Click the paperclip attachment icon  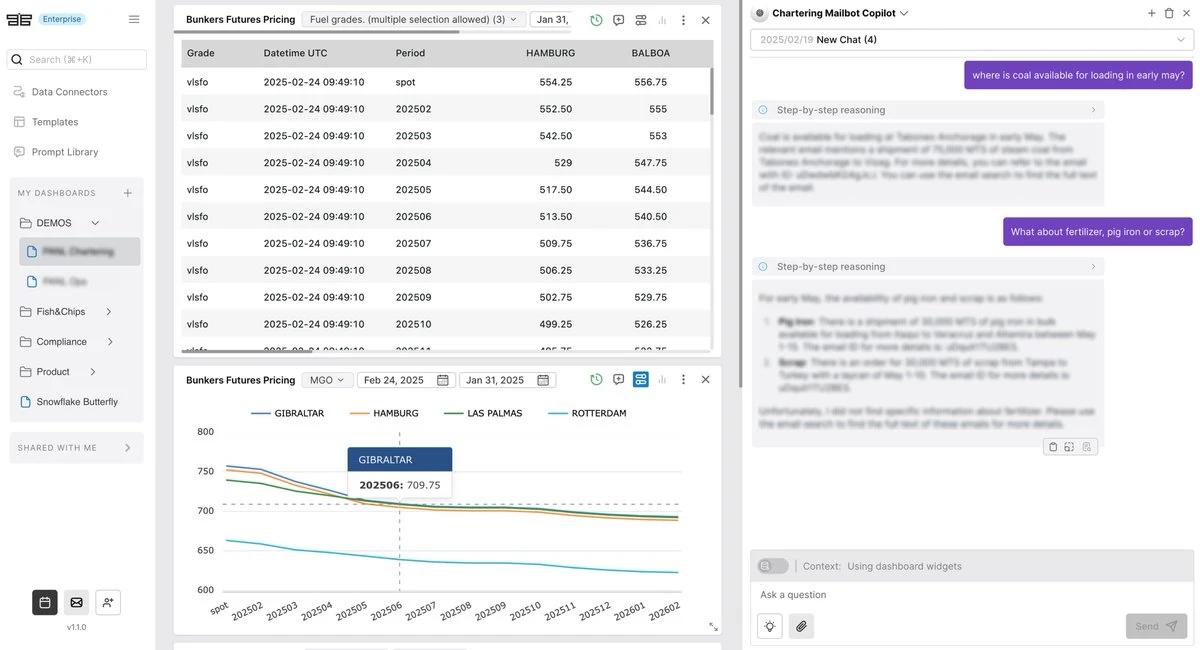point(801,626)
